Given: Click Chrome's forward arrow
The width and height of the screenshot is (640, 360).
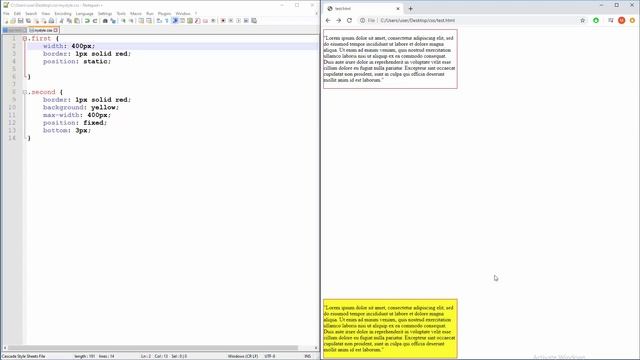Looking at the screenshot, I should [x=338, y=20].
